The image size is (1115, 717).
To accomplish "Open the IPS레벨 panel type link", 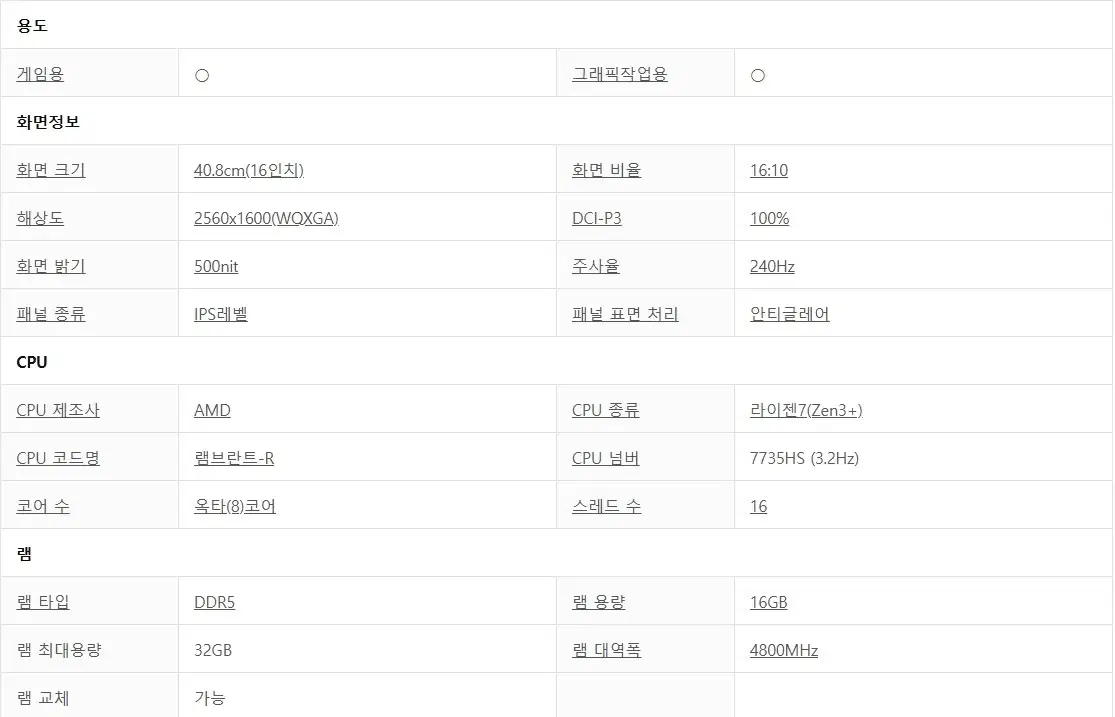I will (221, 314).
